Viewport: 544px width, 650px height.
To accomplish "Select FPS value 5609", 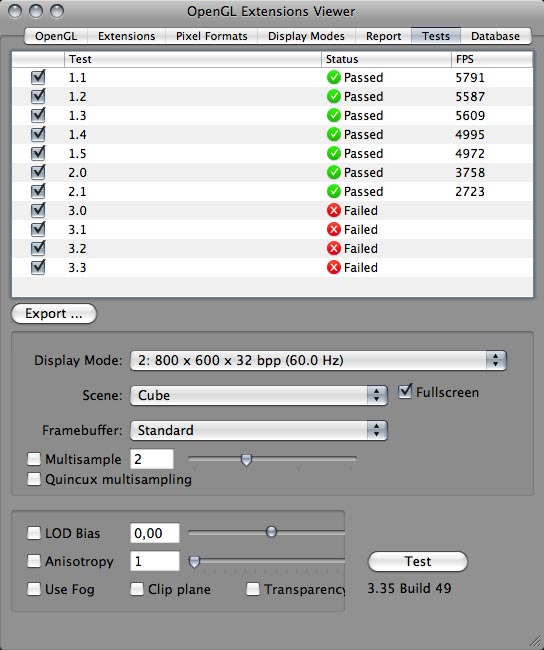I will [x=470, y=116].
